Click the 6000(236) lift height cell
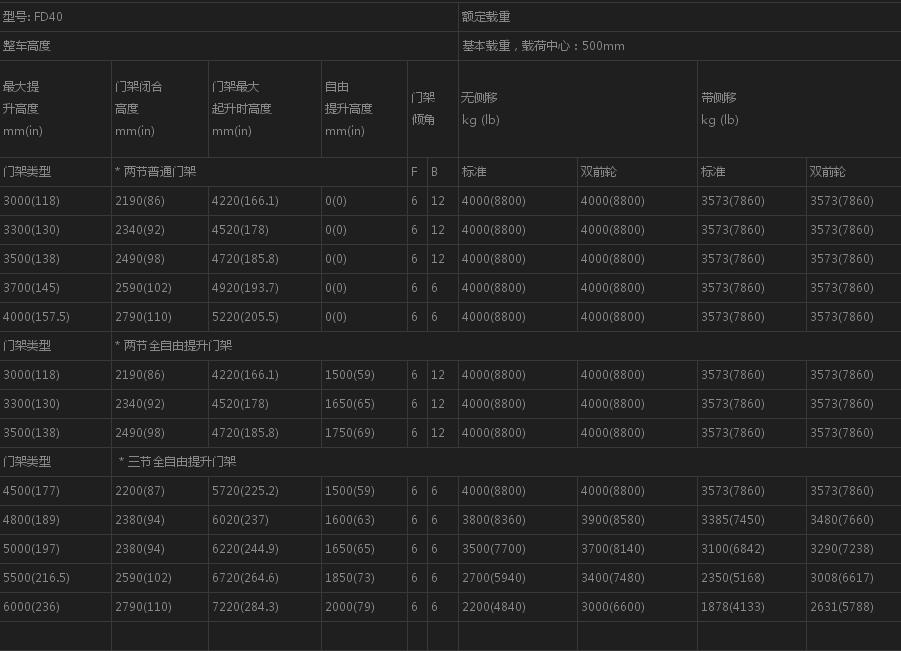This screenshot has height=651, width=901. coord(31,607)
